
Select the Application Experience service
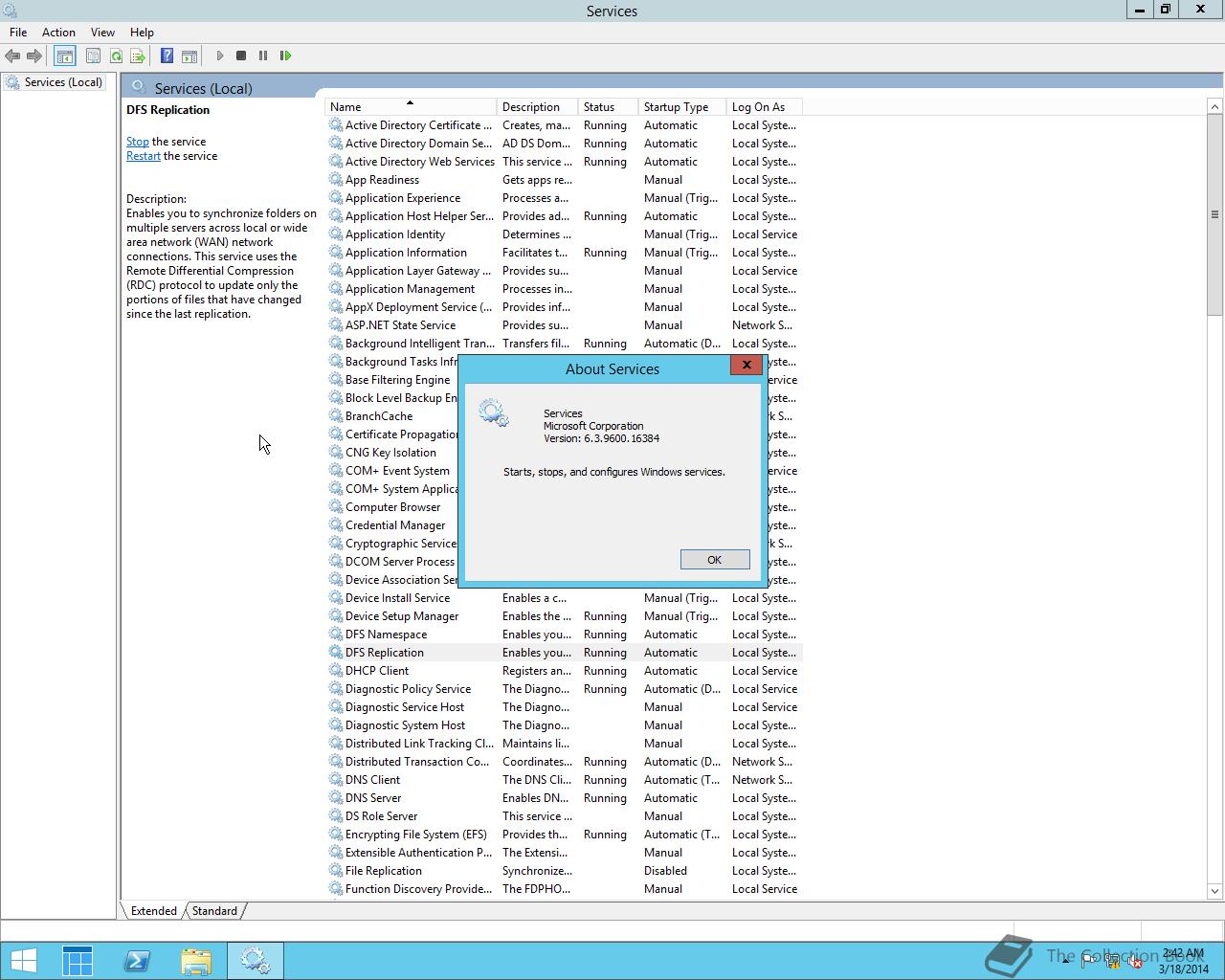coord(564,198)
